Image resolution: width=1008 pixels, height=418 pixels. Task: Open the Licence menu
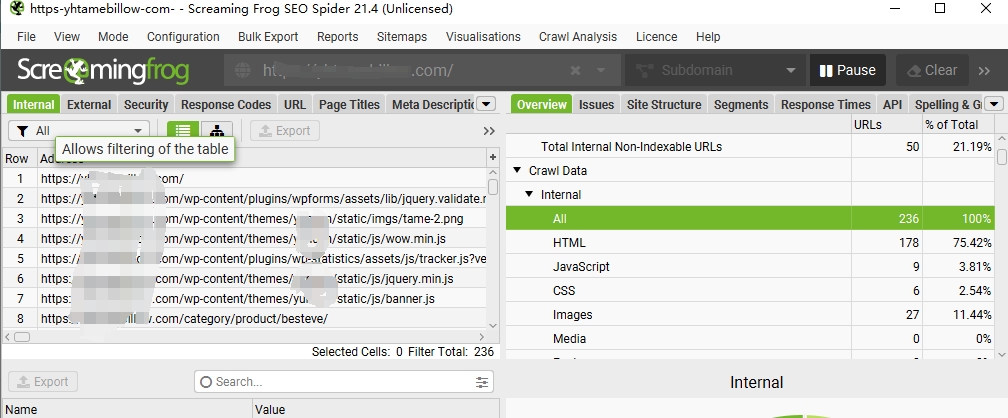[656, 37]
